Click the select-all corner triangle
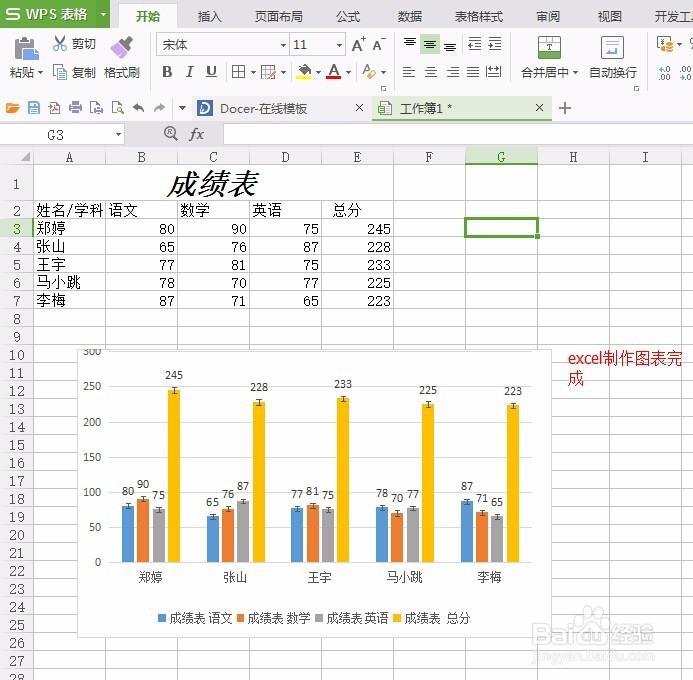The image size is (693, 680). pos(25,157)
